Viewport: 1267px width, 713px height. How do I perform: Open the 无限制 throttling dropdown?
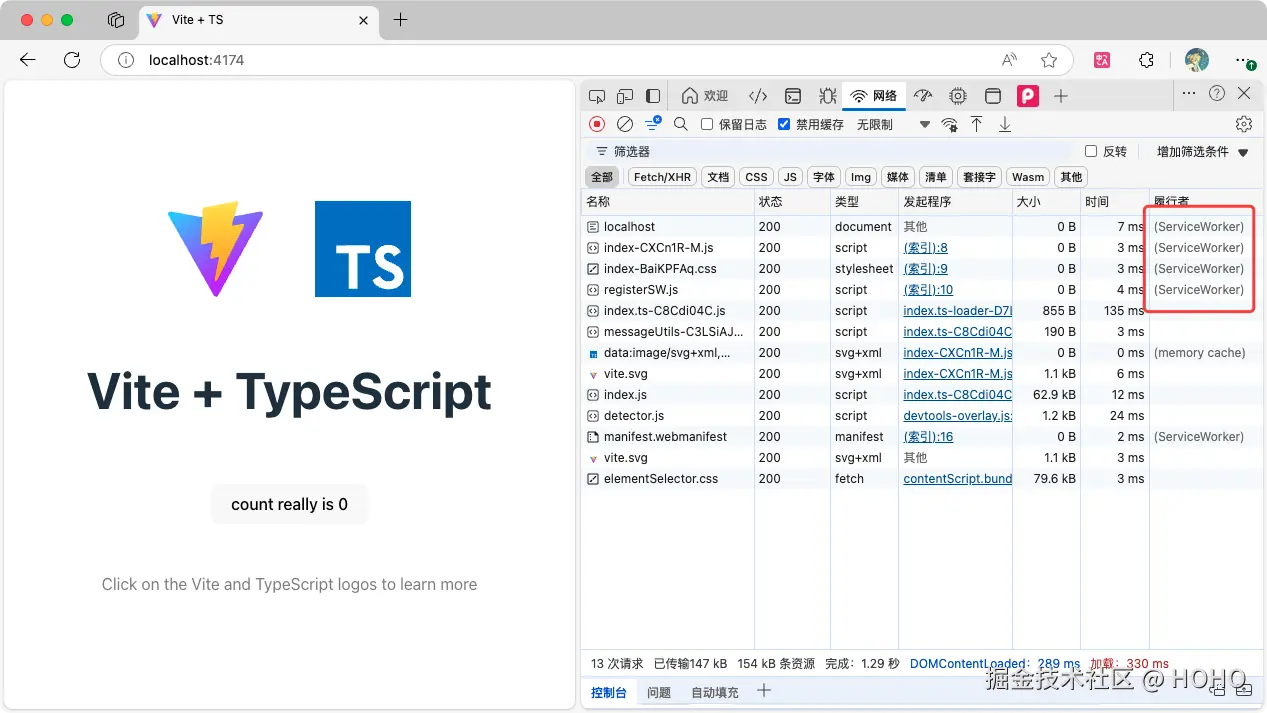(892, 125)
